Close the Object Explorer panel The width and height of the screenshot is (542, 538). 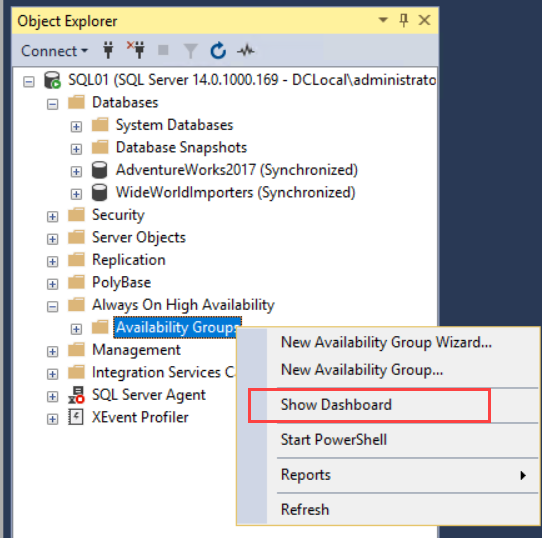[x=424, y=20]
